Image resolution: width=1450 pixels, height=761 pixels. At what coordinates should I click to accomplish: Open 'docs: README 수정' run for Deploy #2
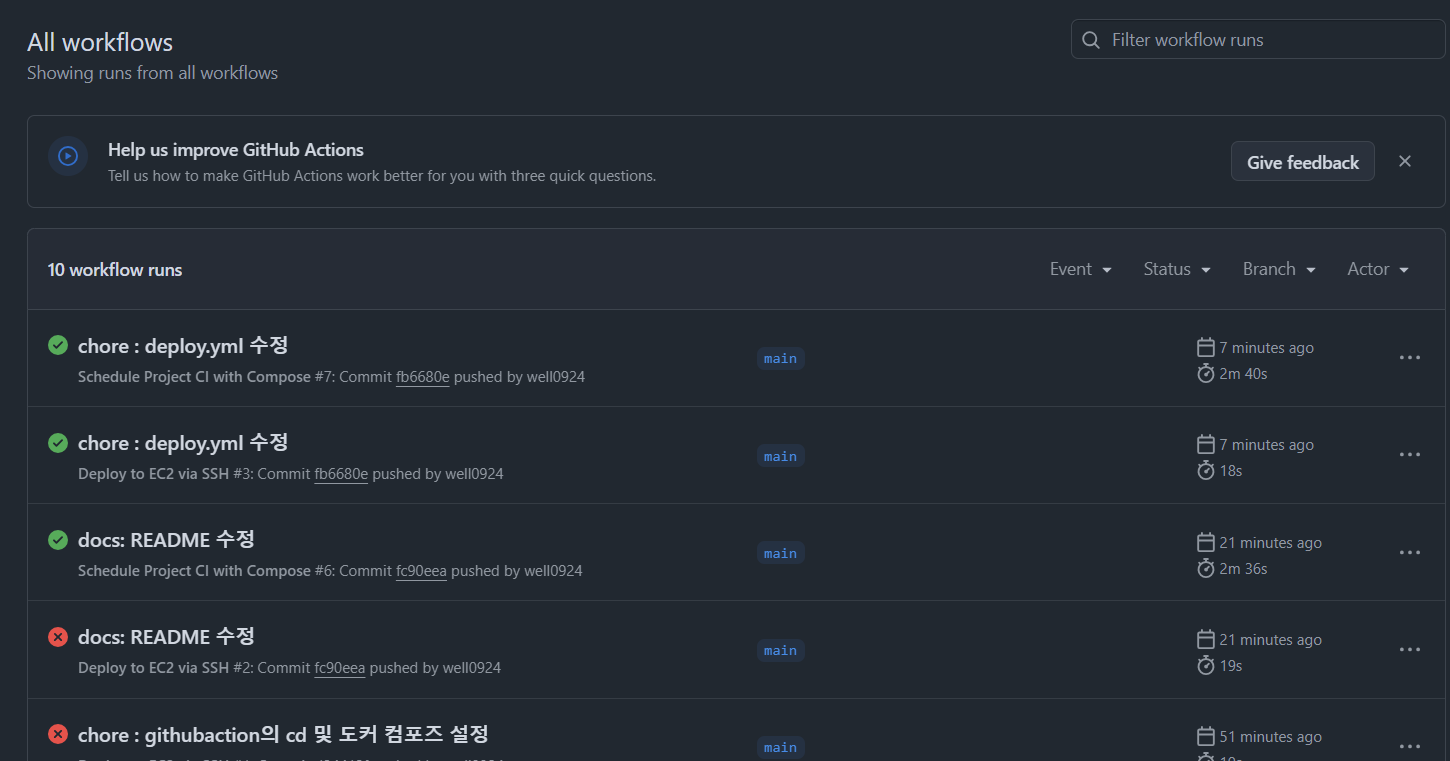coord(166,637)
